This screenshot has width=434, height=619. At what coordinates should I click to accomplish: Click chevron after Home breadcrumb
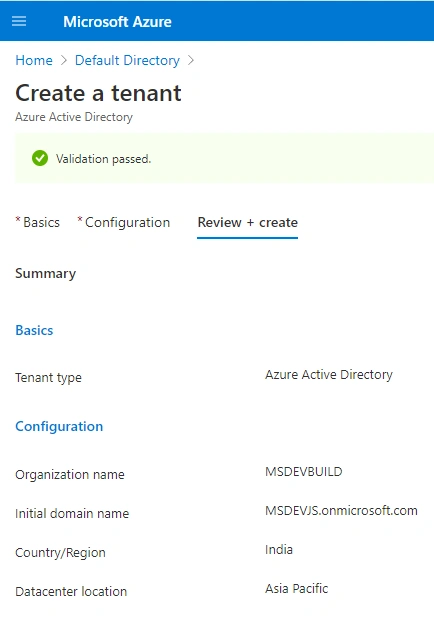pos(64,60)
